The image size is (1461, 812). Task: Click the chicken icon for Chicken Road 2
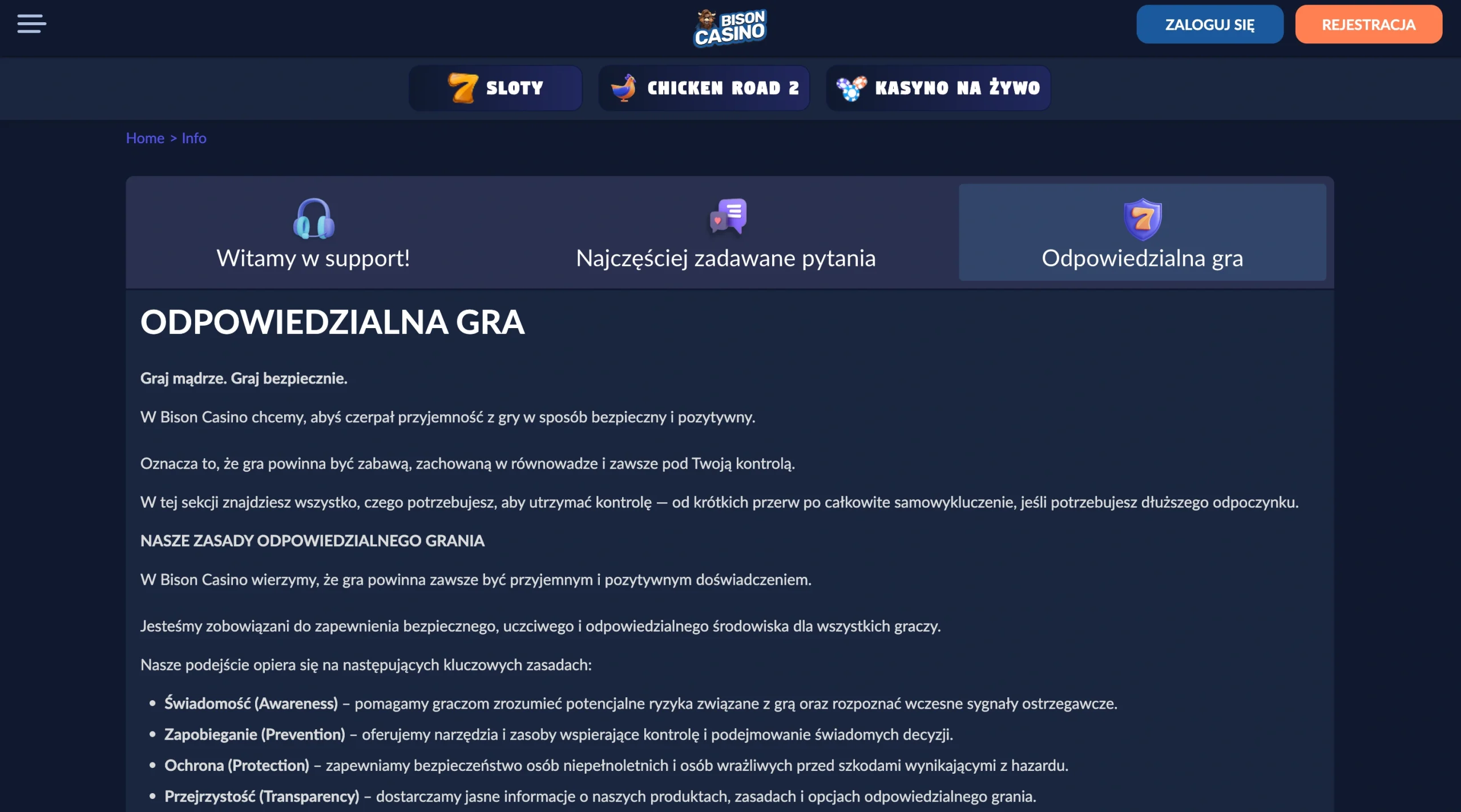624,88
